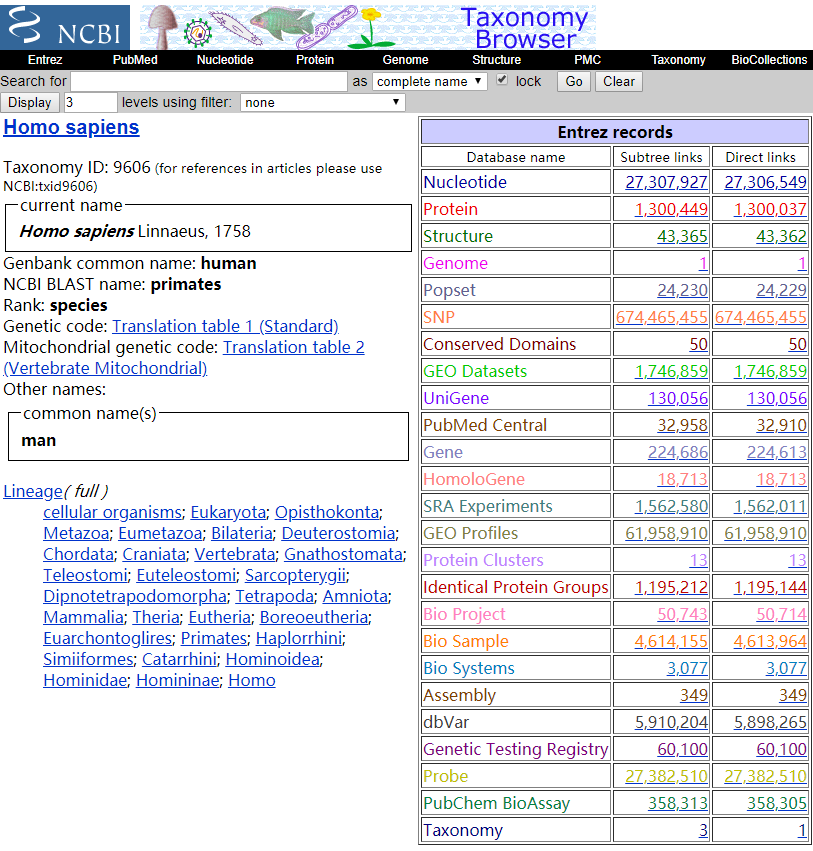Image resolution: width=813 pixels, height=851 pixels.
Task: Open the levels filter dropdown showing none
Action: click(x=322, y=102)
